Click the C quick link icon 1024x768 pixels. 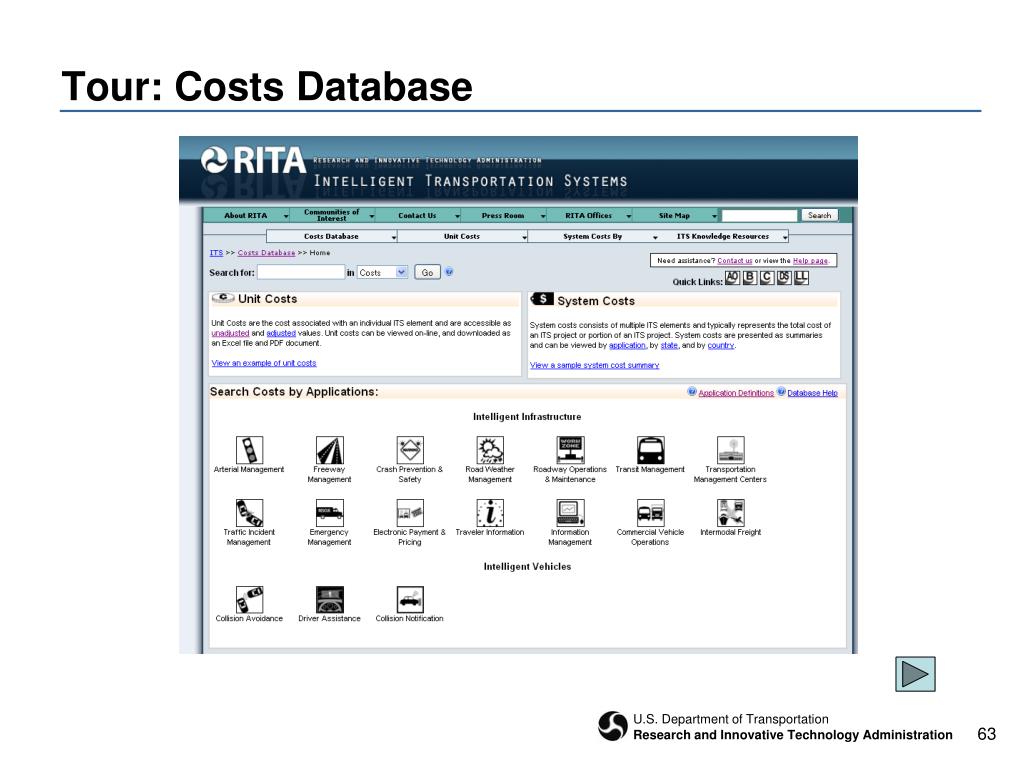pos(767,278)
